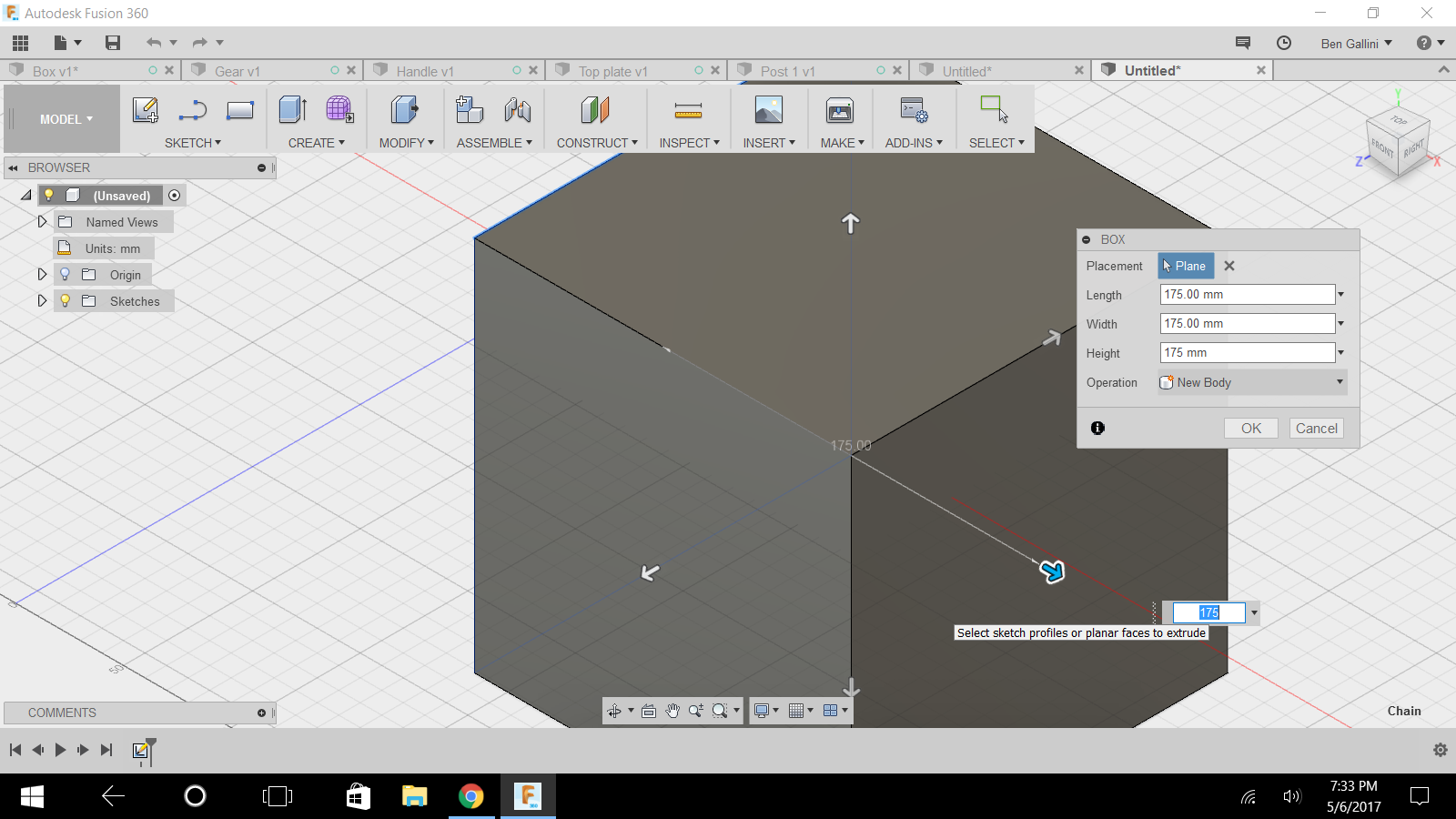Click OK in the BOX dialog
The width and height of the screenshot is (1456, 819).
point(1251,429)
